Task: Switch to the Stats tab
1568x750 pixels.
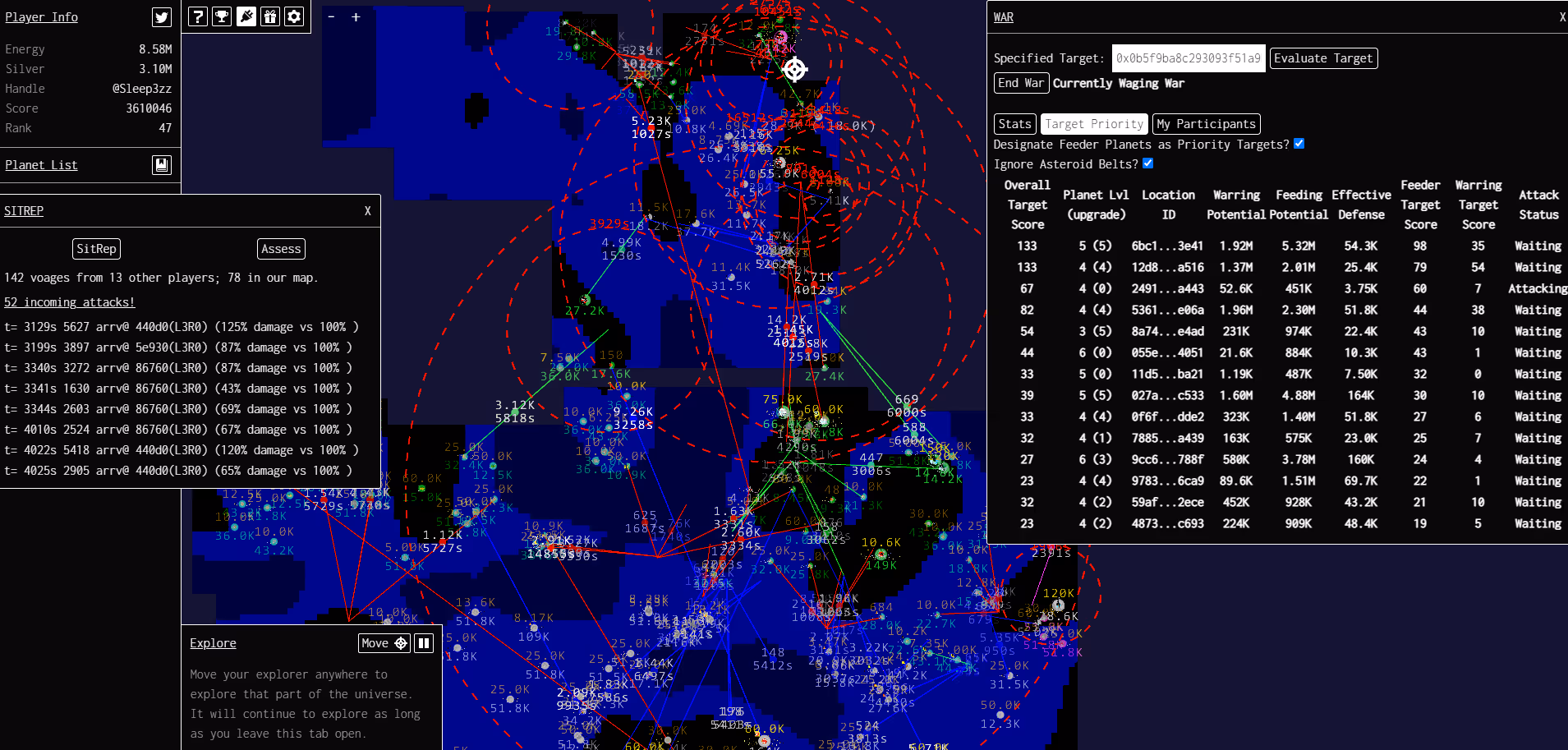Action: coord(1015,124)
